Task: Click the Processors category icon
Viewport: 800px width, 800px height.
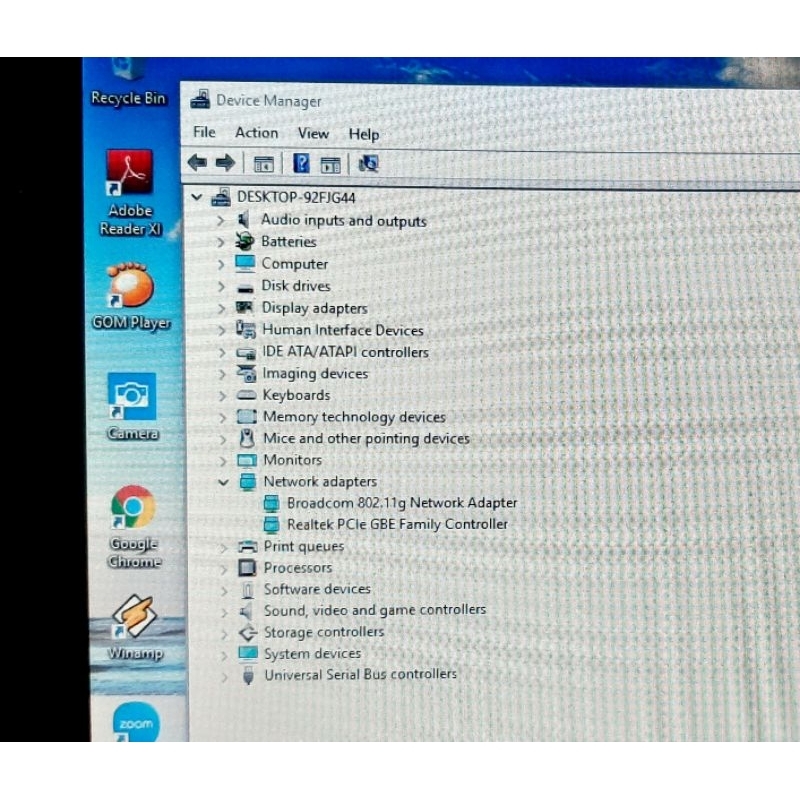Action: tap(247, 567)
